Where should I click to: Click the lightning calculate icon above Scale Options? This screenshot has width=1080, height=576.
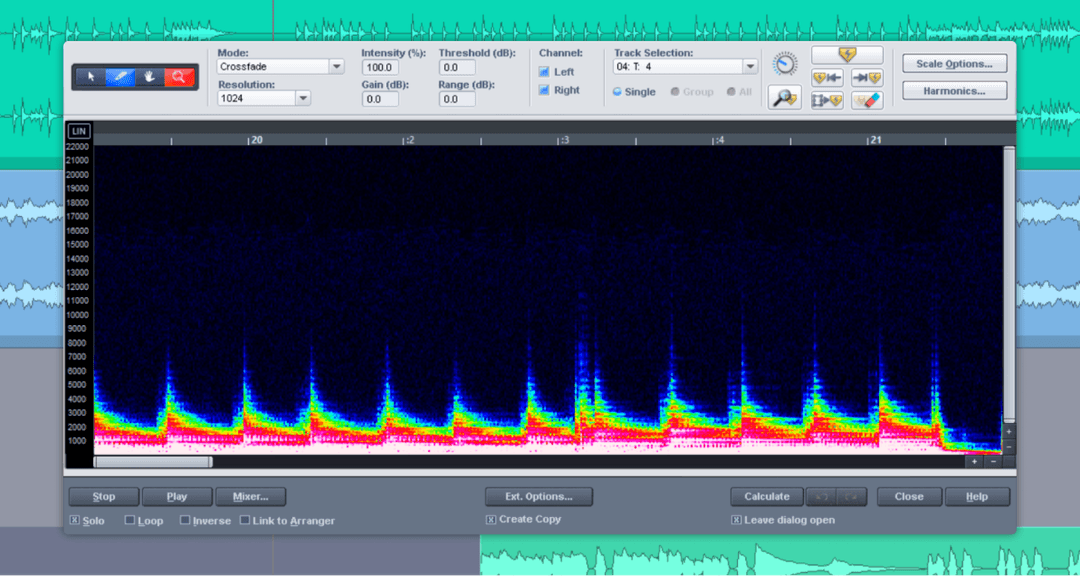tap(848, 53)
